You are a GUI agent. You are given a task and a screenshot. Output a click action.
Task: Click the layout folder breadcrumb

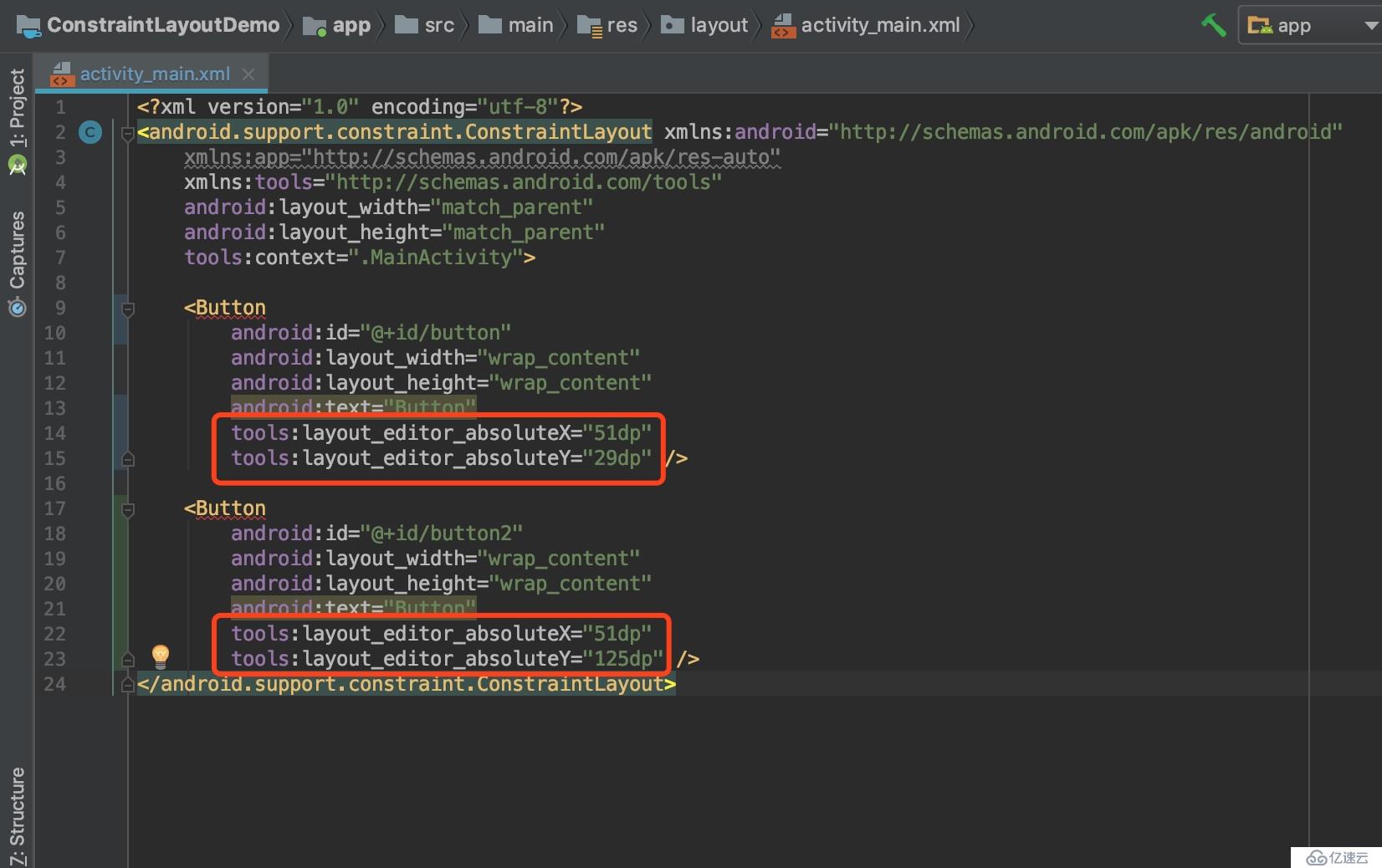[705, 25]
